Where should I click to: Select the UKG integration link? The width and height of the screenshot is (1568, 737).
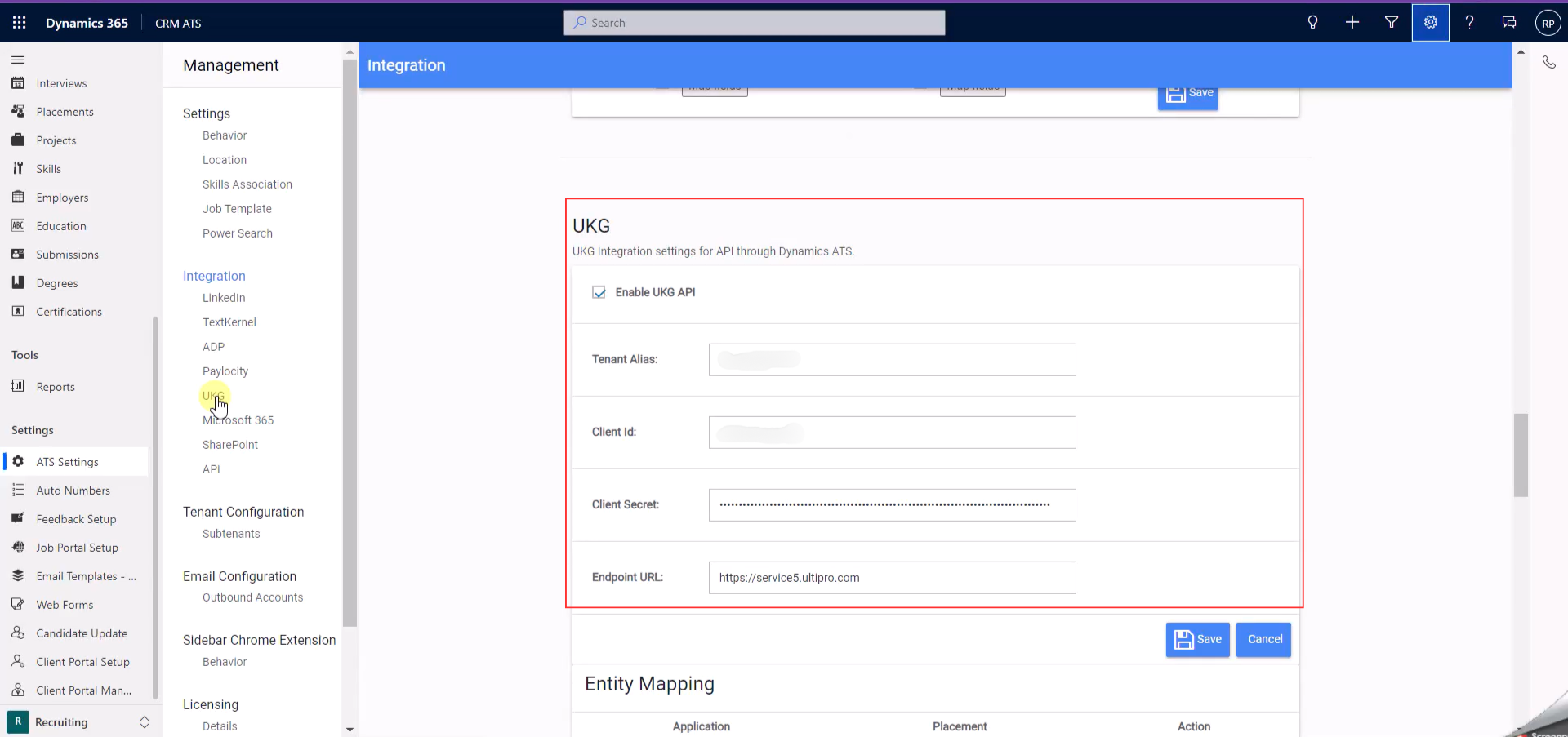[213, 396]
